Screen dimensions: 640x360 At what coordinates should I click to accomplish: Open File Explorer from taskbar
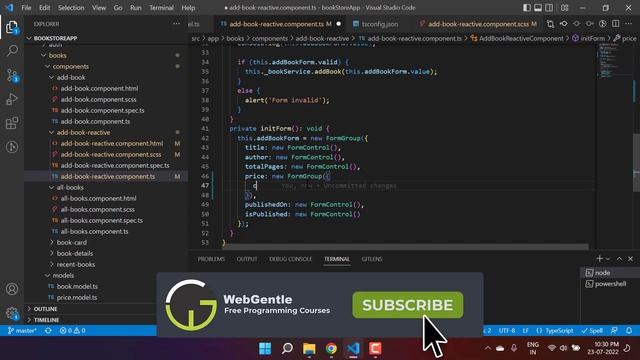pos(309,349)
